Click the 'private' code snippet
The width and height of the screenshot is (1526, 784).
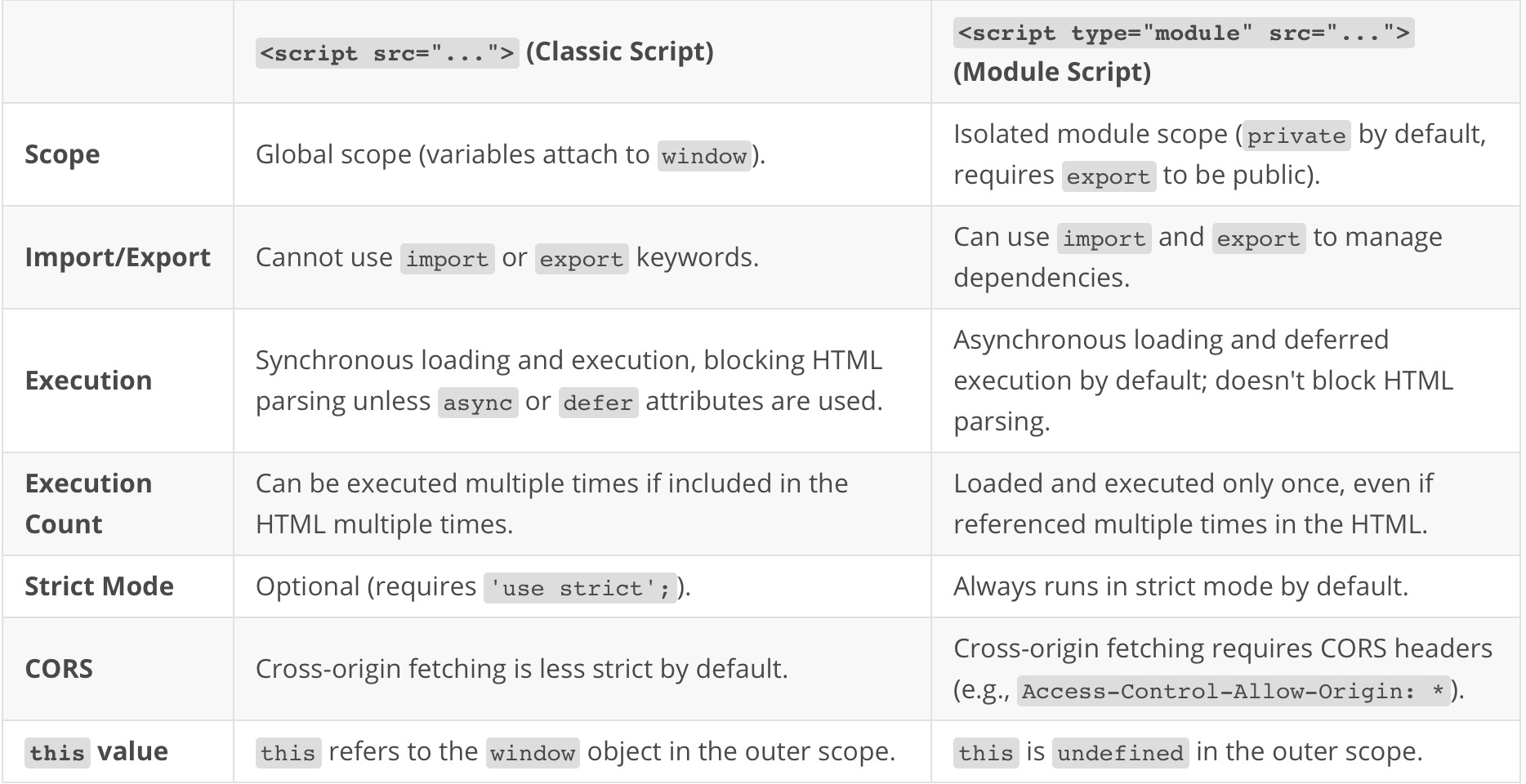pos(1296,136)
